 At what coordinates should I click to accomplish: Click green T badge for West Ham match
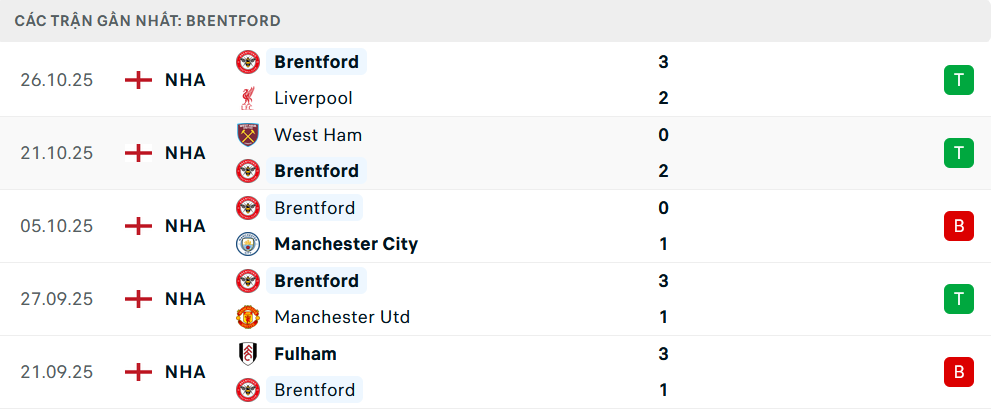tap(958, 153)
